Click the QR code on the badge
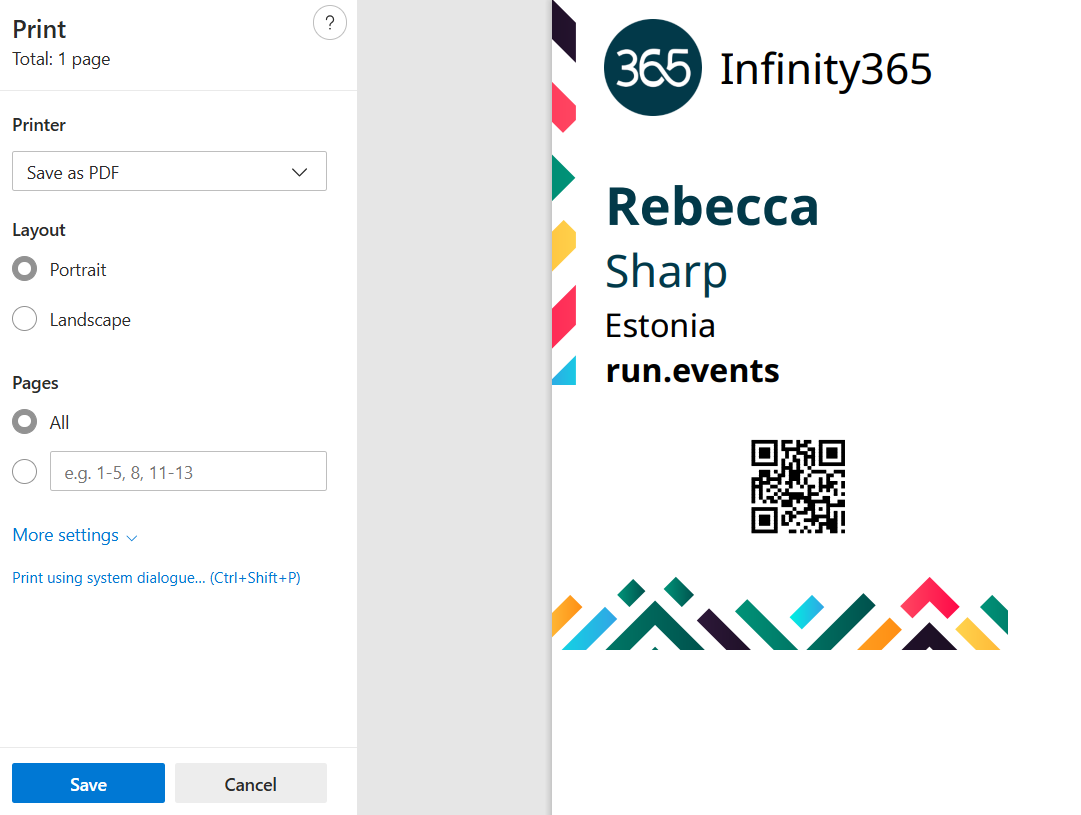The height and width of the screenshot is (815, 1081). [x=798, y=487]
